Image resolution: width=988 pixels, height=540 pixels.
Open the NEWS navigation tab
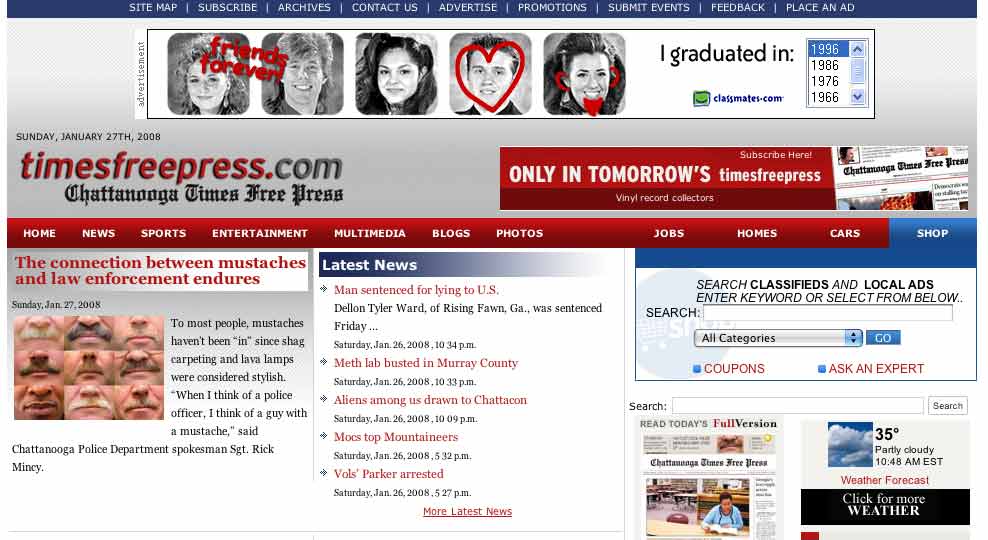click(x=98, y=233)
